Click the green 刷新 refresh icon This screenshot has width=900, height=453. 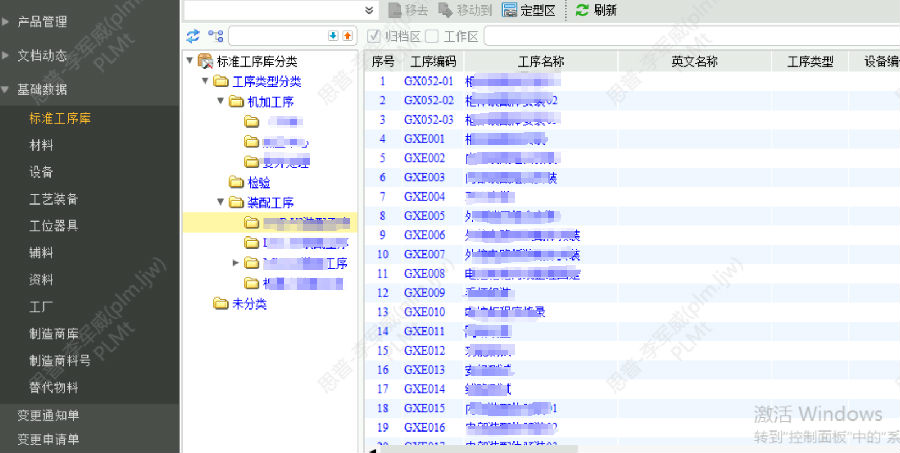[582, 10]
